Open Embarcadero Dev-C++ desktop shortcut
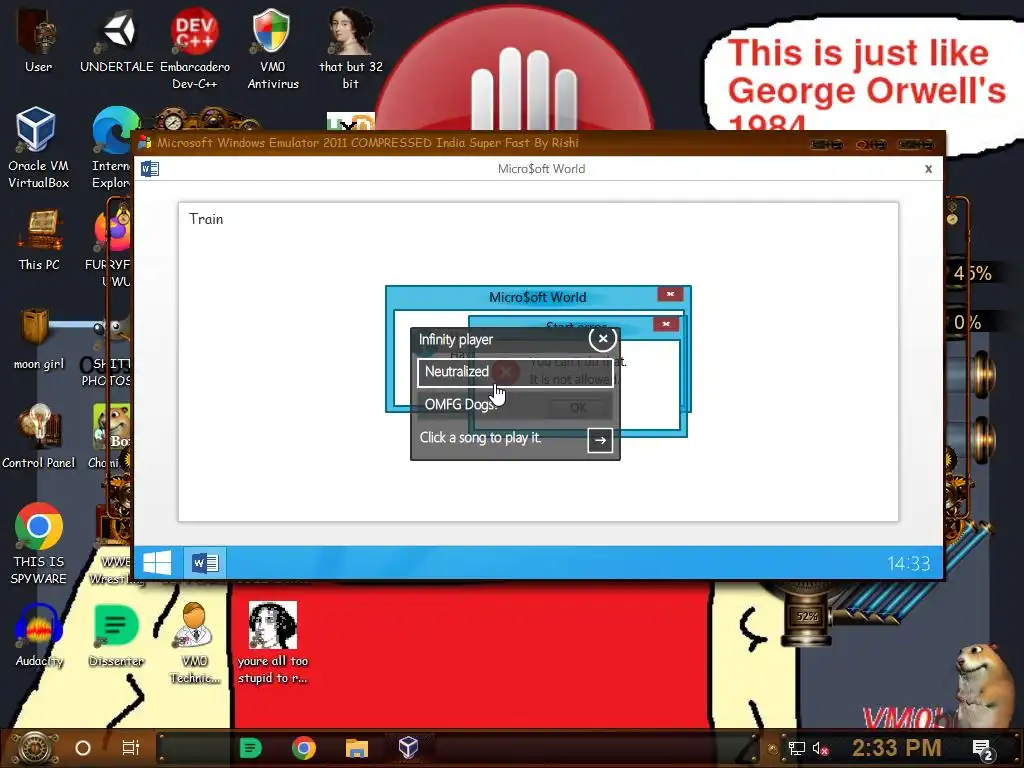Image resolution: width=1024 pixels, height=768 pixels. [195, 48]
